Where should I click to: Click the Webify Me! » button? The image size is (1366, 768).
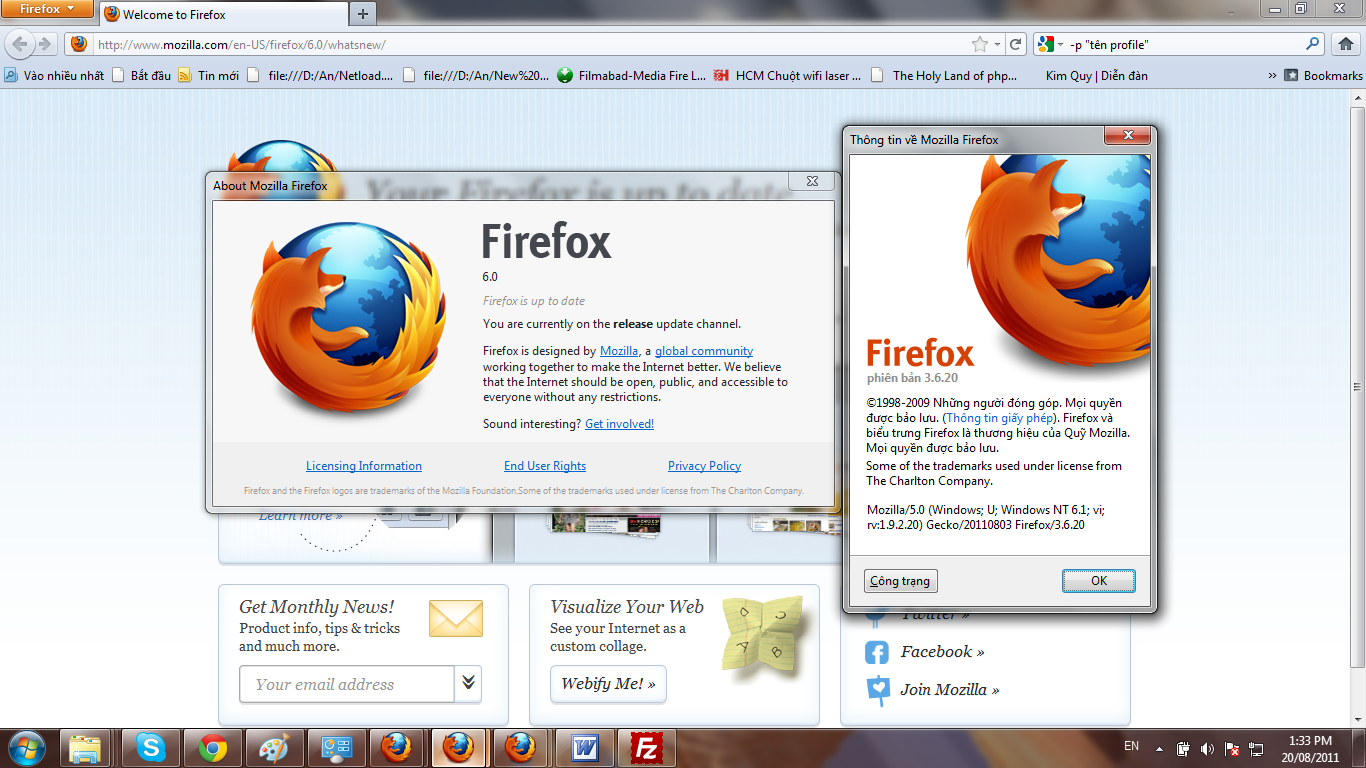608,684
